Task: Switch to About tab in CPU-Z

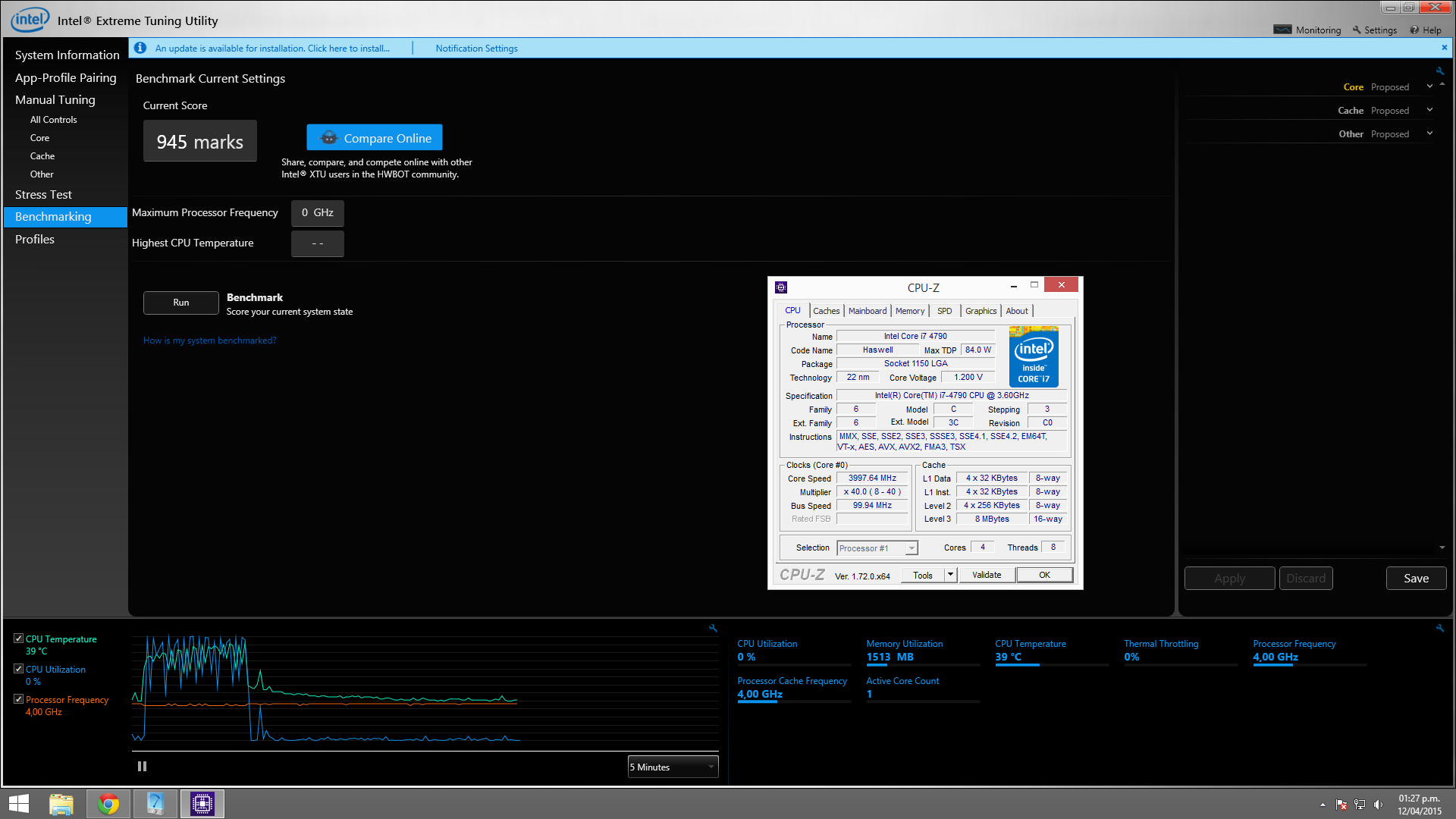Action: 1017,311
